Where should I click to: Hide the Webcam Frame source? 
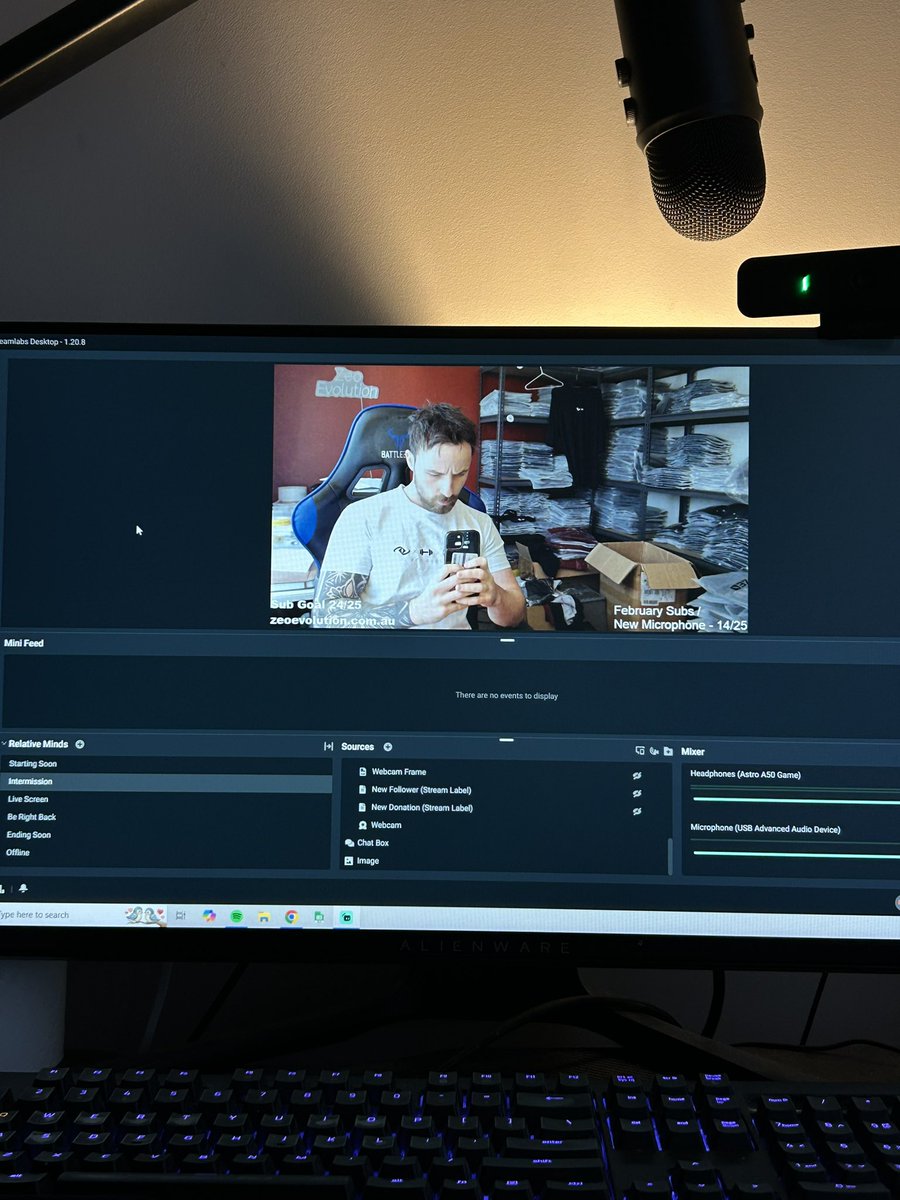[x=637, y=773]
